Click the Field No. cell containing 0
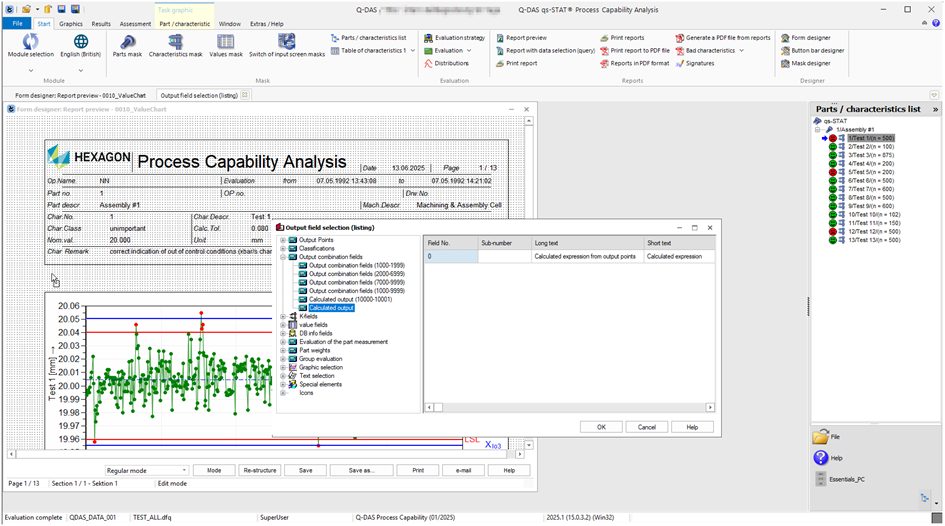 click(x=451, y=256)
